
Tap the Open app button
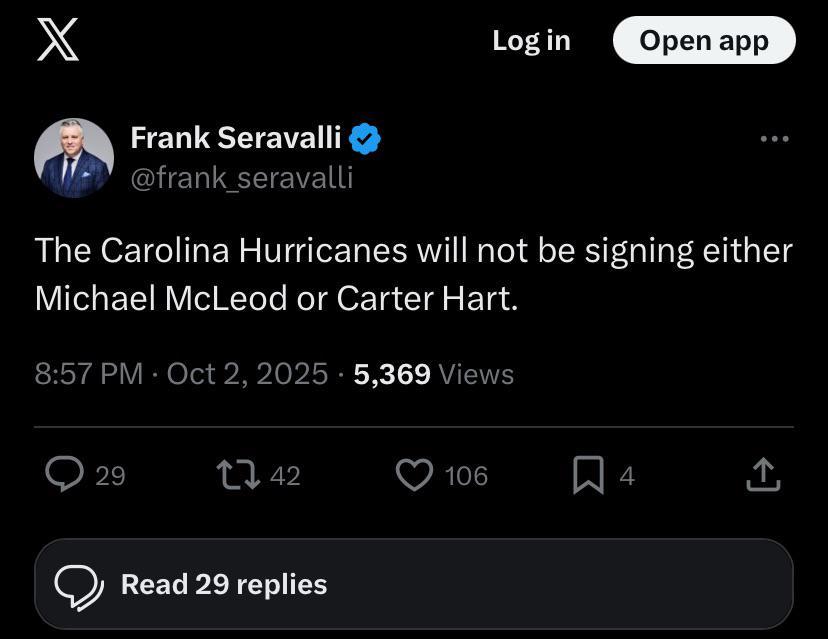point(703,41)
